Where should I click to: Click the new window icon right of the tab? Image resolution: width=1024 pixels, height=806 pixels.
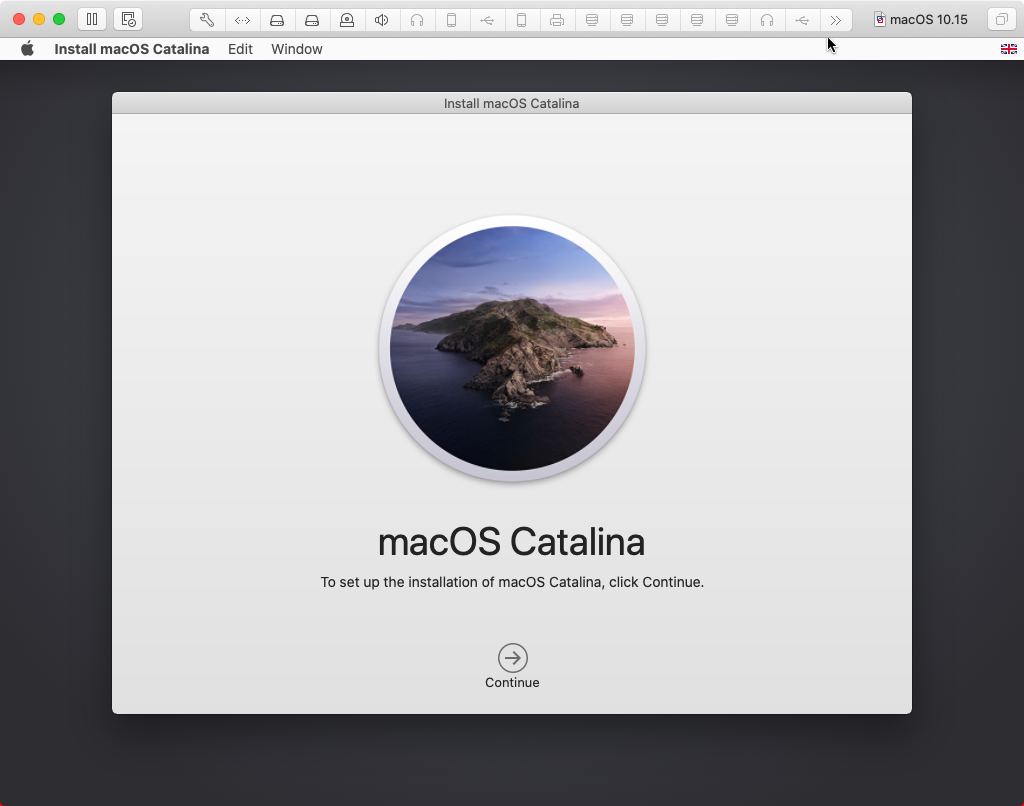[x=1001, y=19]
